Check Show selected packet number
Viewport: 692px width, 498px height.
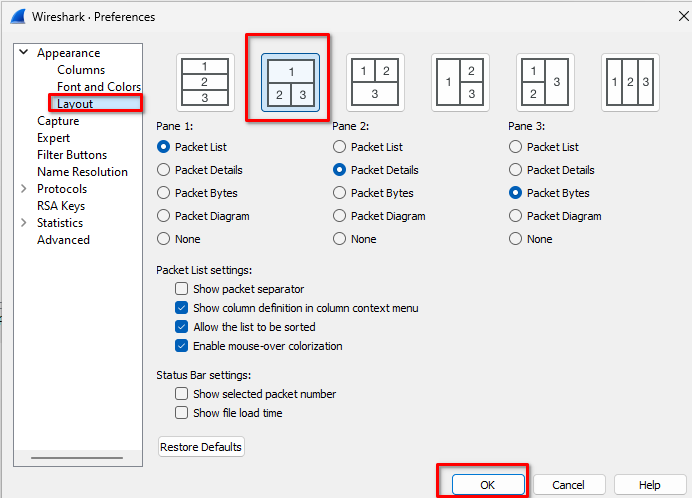pyautogui.click(x=182, y=394)
